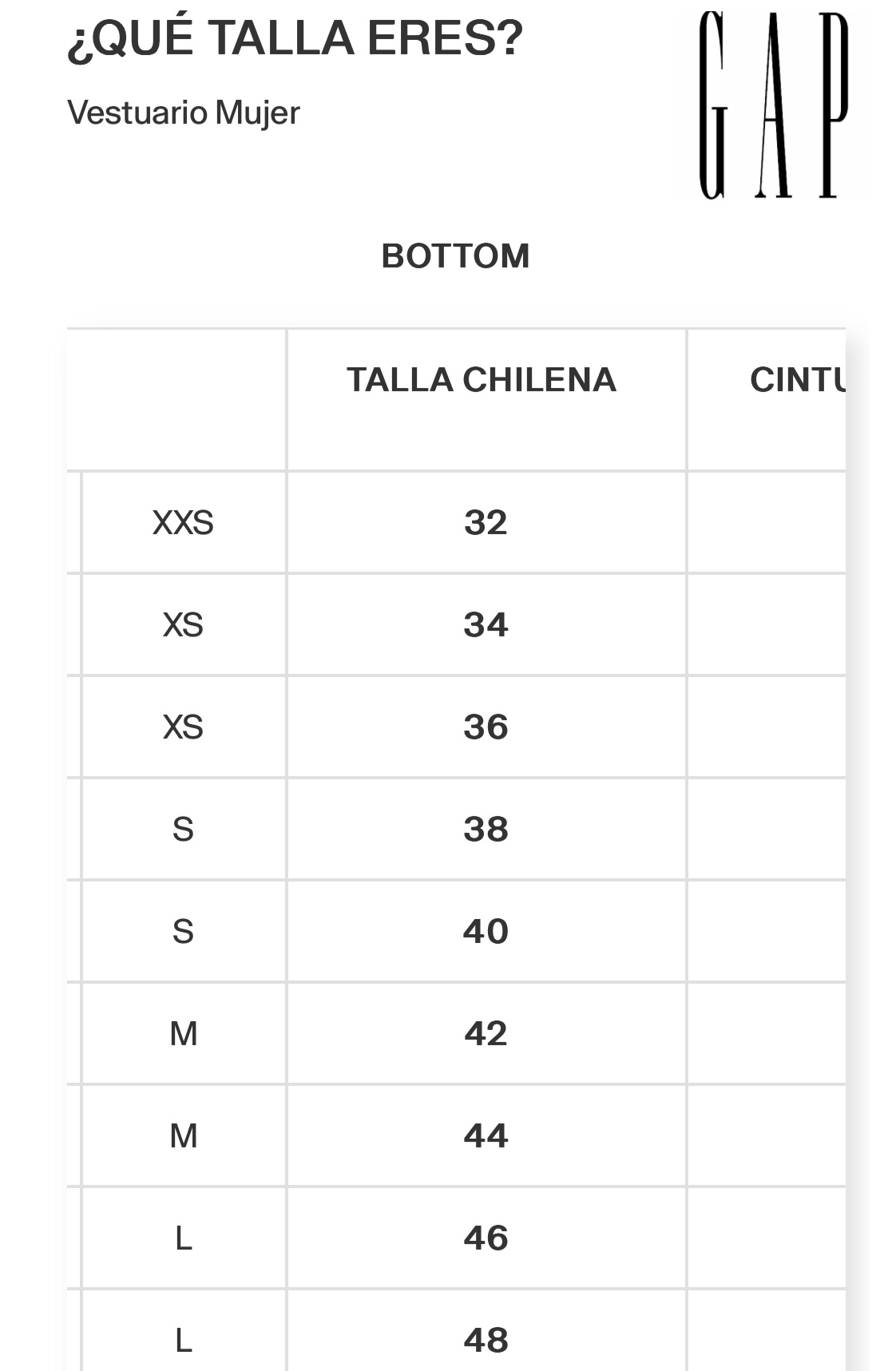This screenshot has width=896, height=1371.
Task: Click the size 40 cell
Action: [486, 932]
